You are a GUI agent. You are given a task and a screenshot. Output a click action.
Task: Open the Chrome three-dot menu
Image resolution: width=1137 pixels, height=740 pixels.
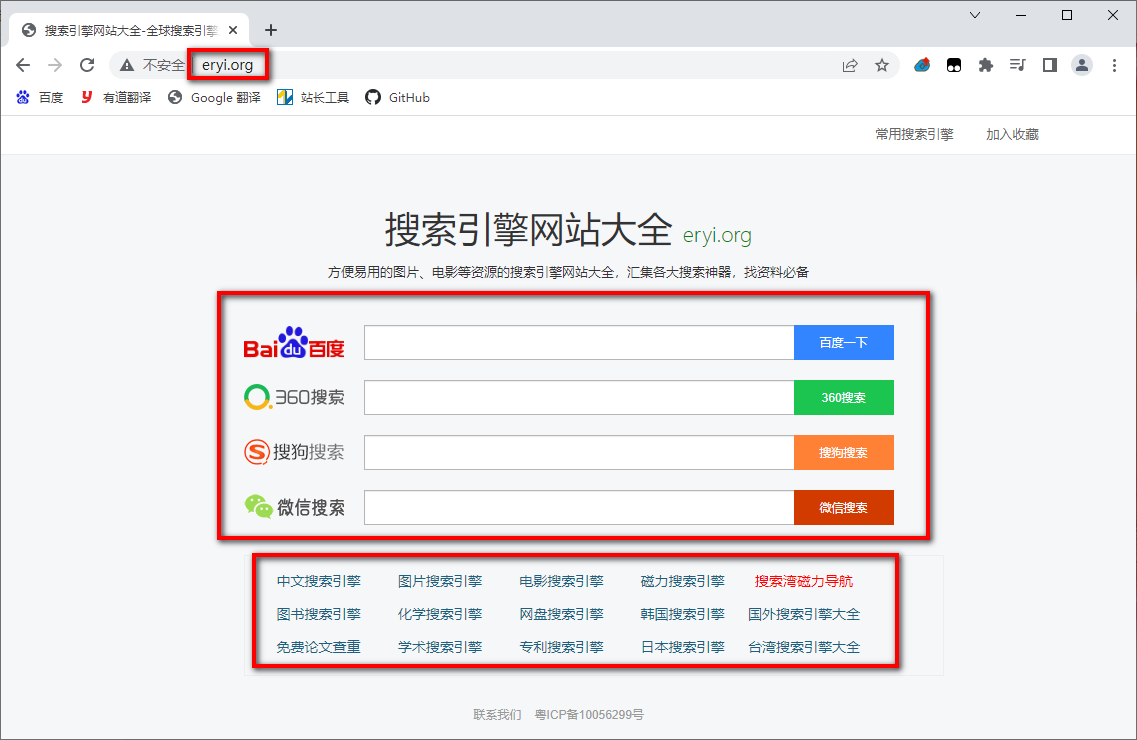[1115, 65]
